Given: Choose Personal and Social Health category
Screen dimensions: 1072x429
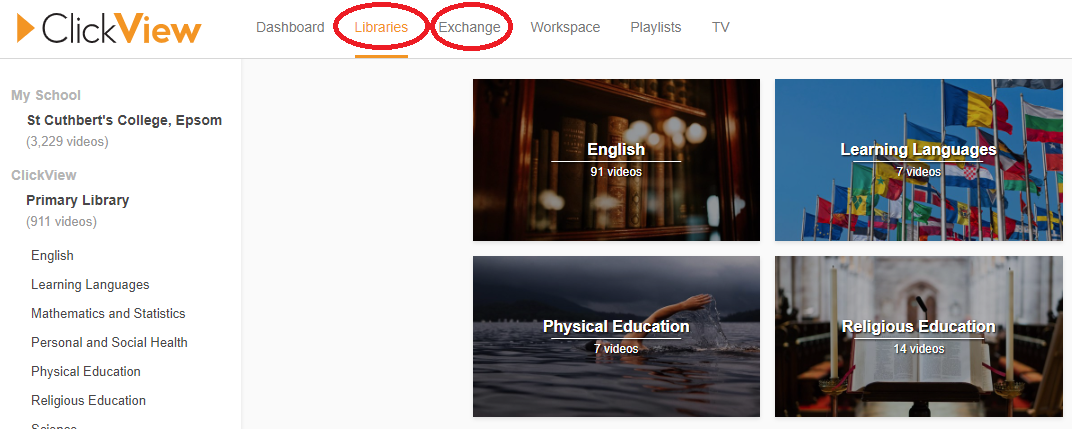Looking at the screenshot, I should [109, 342].
